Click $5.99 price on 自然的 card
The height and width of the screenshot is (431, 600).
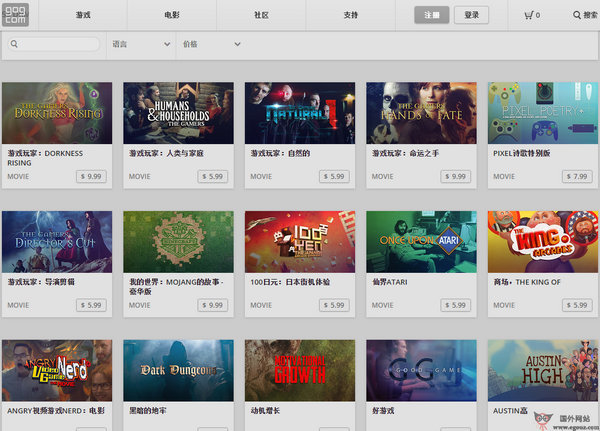tap(334, 176)
